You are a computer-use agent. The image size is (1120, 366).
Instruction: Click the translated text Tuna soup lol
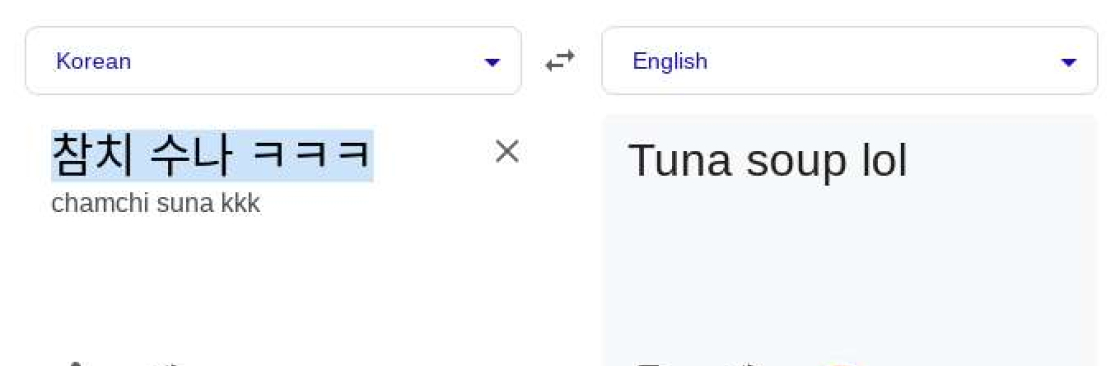click(x=768, y=160)
